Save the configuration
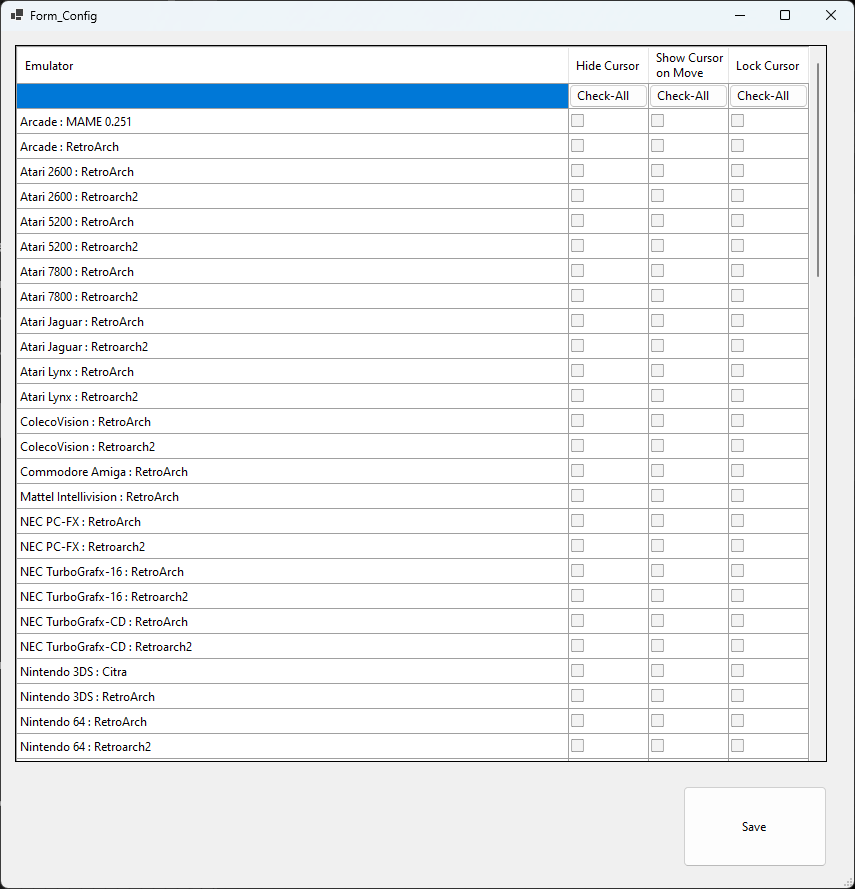 click(x=754, y=827)
